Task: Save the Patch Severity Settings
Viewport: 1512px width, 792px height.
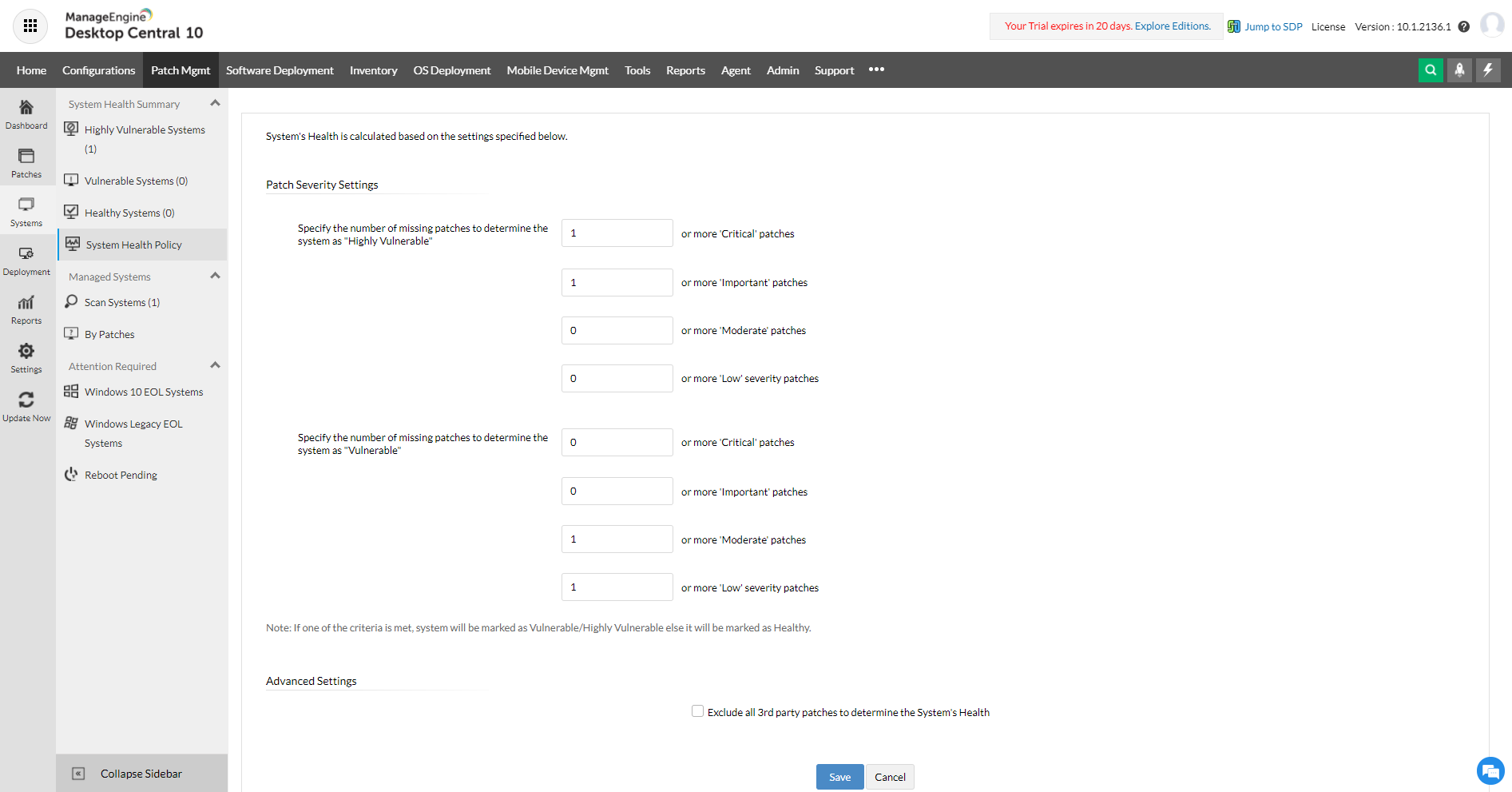Action: (x=839, y=776)
